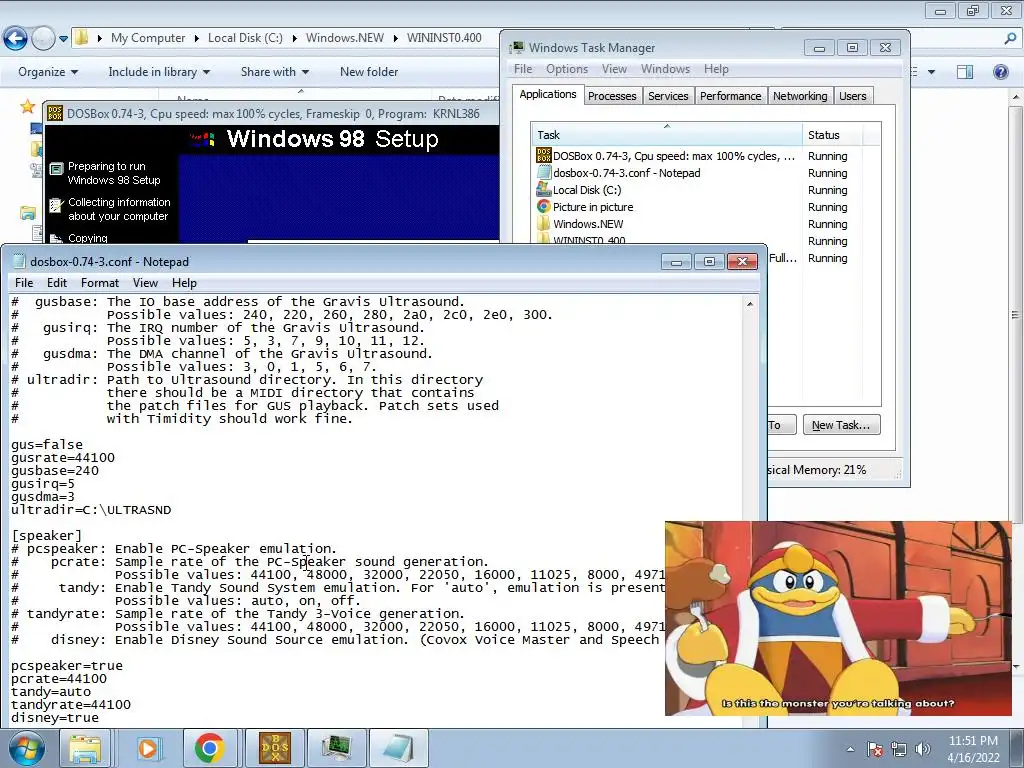Switch to the Users tab
Screen dimensions: 1024x768
point(852,96)
